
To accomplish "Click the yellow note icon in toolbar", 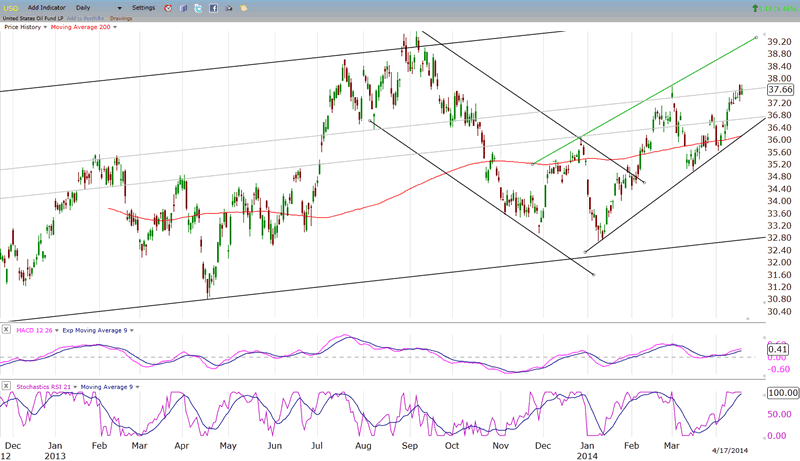I will click(244, 8).
